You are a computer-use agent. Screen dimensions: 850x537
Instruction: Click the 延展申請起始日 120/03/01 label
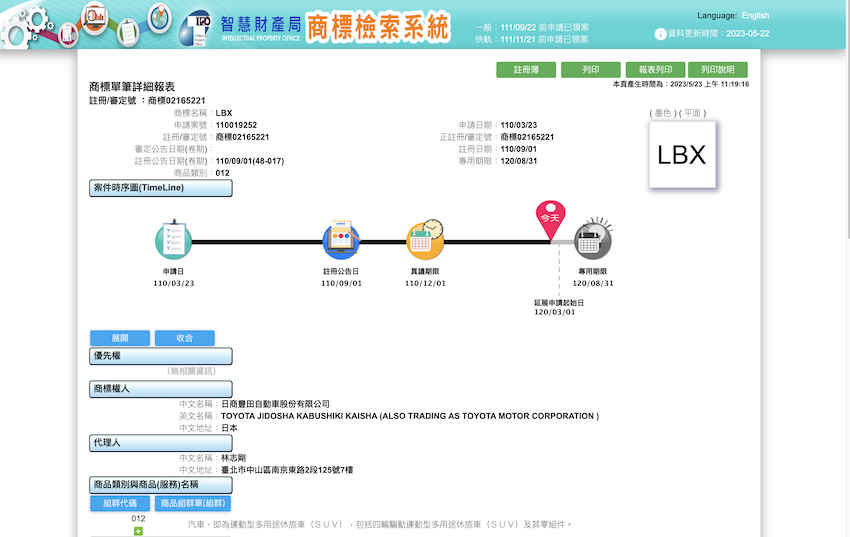coord(558,307)
